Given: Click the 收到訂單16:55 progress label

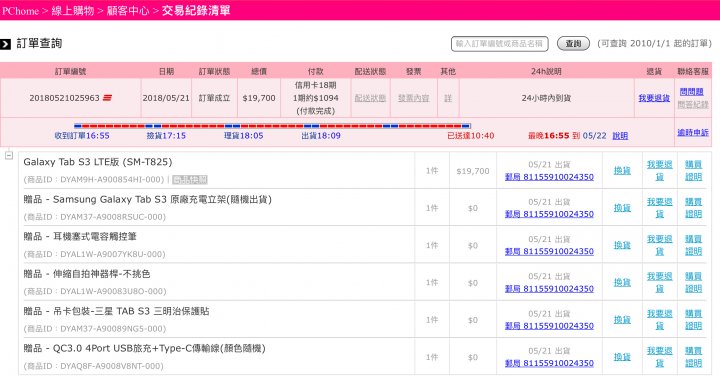Looking at the screenshot, I should coord(82,135).
